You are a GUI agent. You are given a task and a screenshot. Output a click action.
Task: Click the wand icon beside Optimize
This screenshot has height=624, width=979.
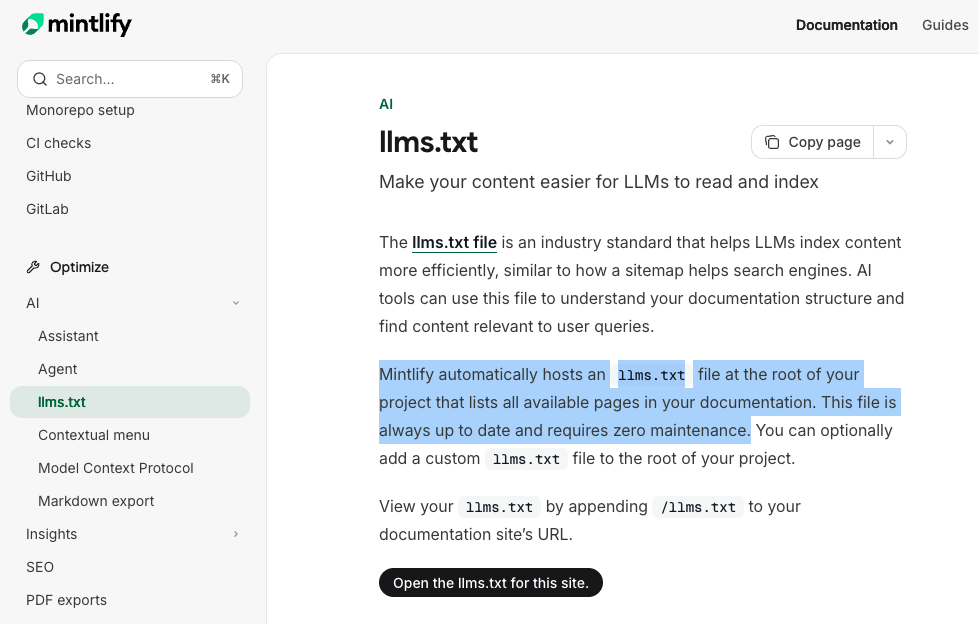31,266
